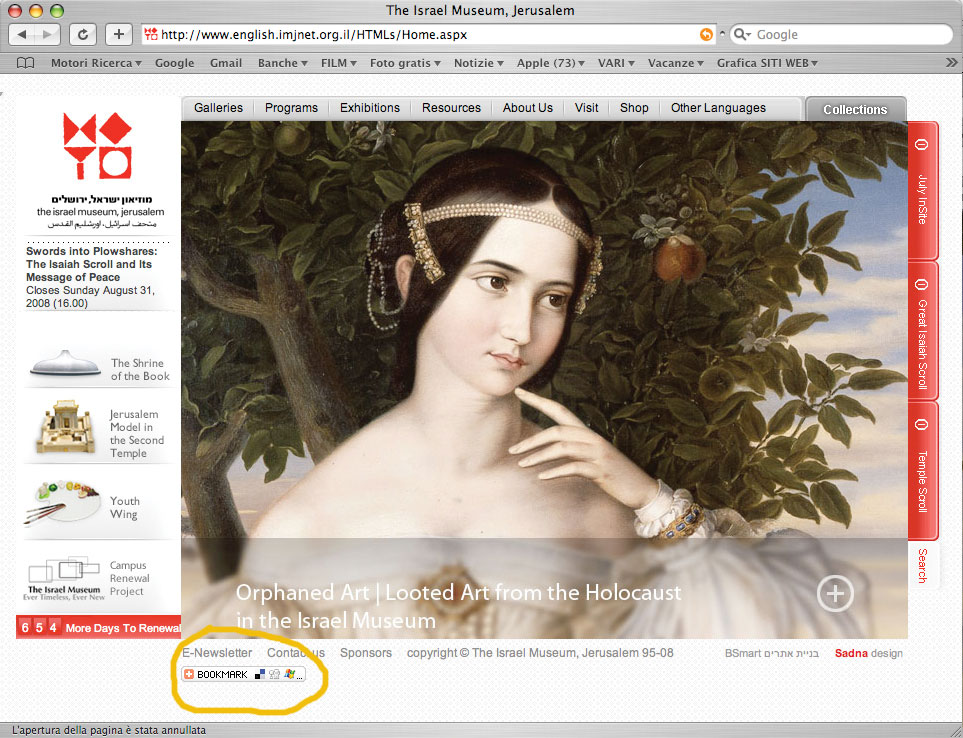The width and height of the screenshot is (963, 738).
Task: Expand the FILM bookmarks folder
Action: [338, 63]
